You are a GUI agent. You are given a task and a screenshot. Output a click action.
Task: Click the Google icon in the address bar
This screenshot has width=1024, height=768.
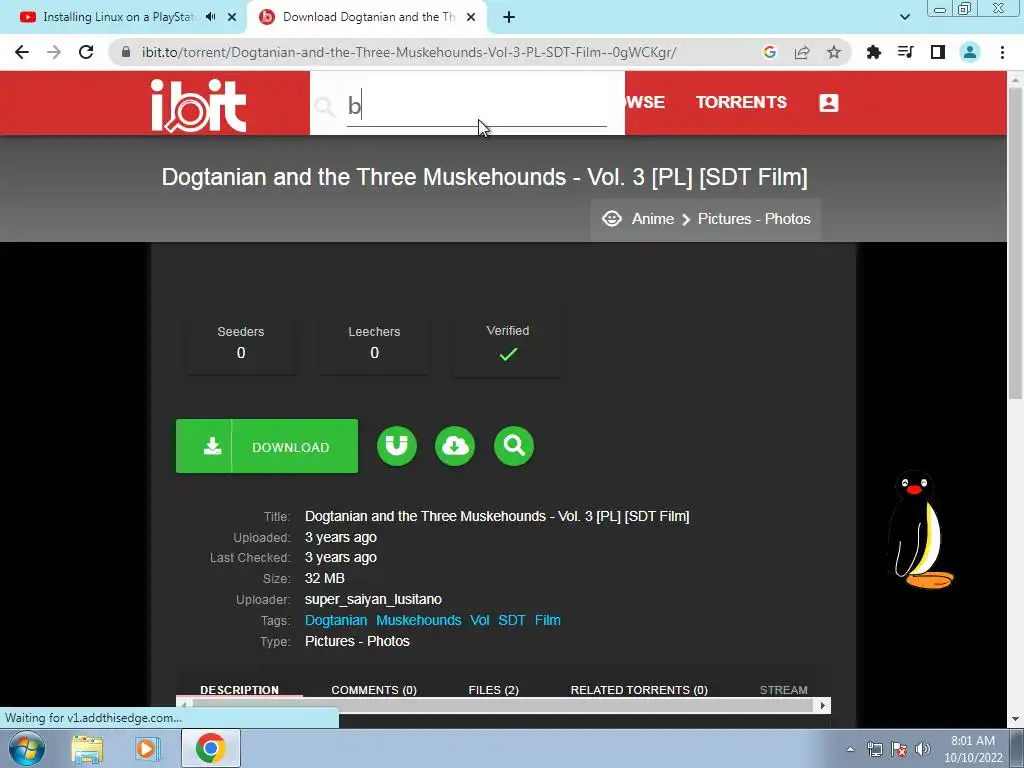coord(770,52)
